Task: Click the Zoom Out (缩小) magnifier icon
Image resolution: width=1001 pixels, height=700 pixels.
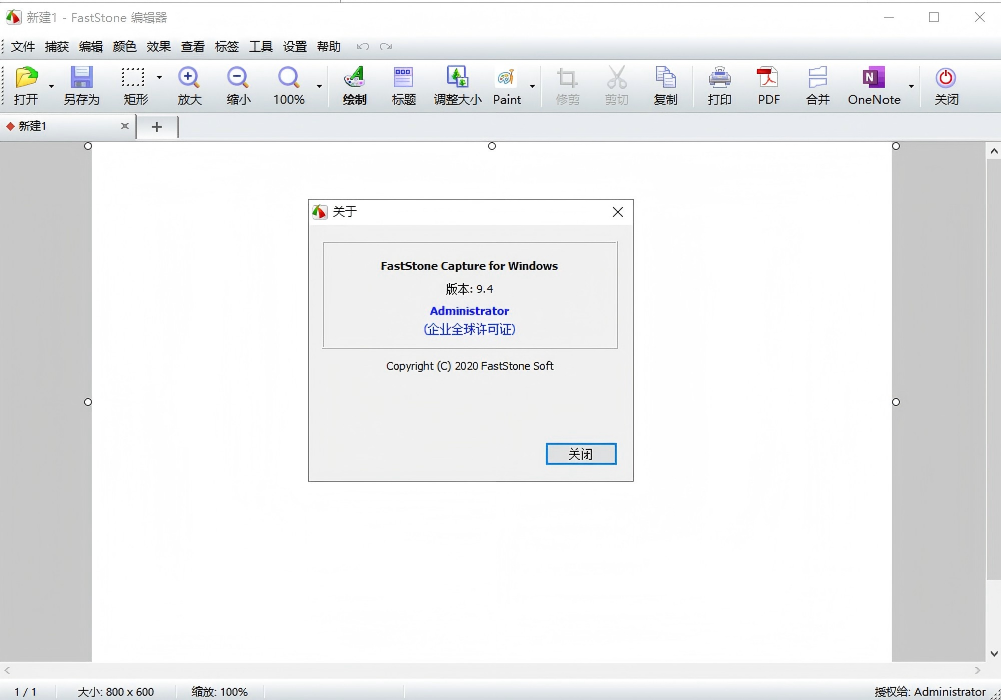Action: 238,79
